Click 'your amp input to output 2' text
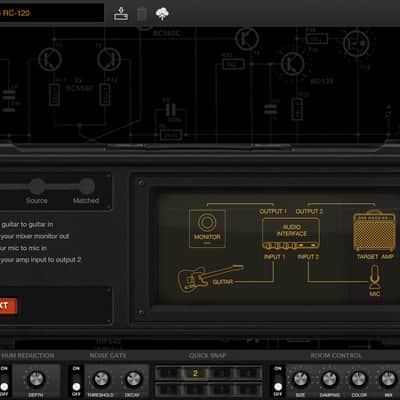 (41, 260)
